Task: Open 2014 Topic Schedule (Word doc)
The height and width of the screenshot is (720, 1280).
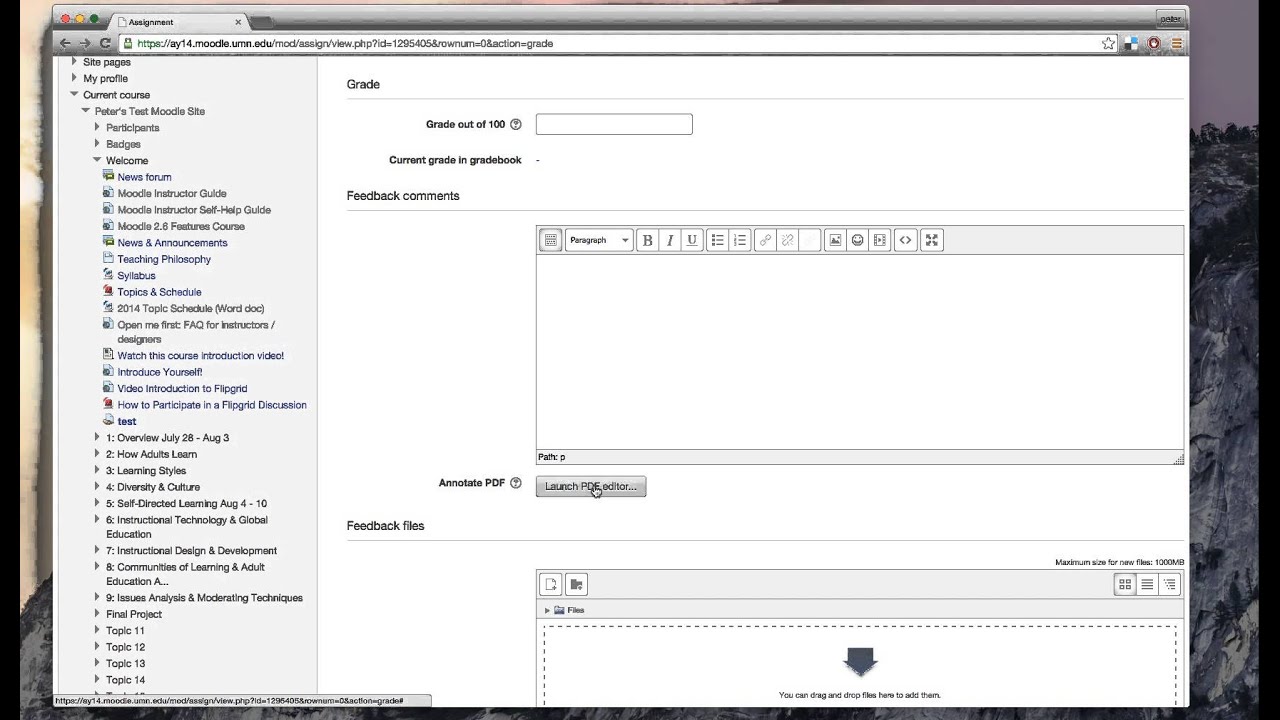Action: pos(191,309)
